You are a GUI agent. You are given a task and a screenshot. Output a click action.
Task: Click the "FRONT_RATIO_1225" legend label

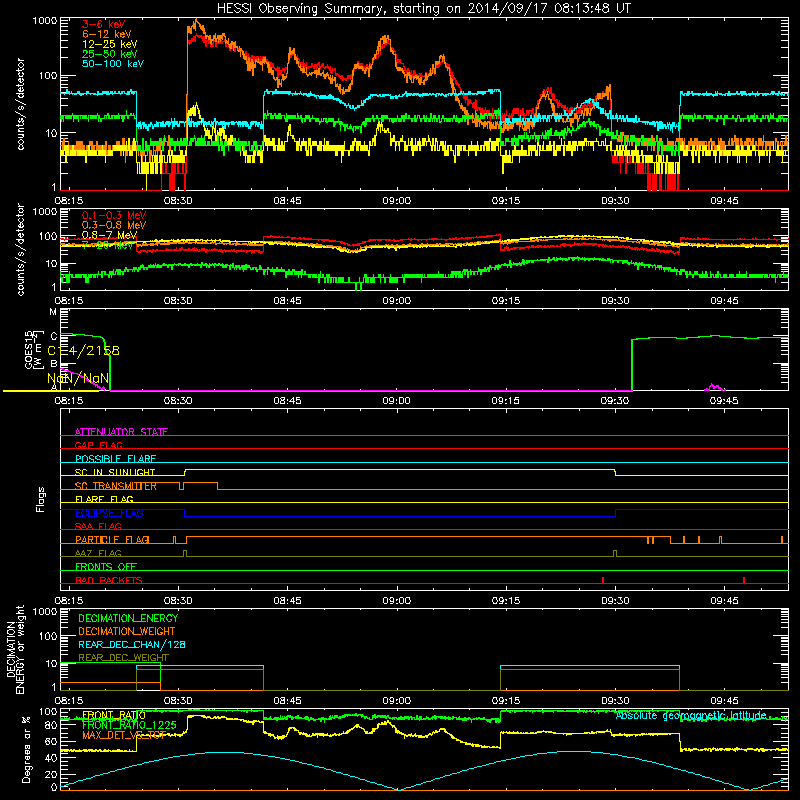pos(130,725)
